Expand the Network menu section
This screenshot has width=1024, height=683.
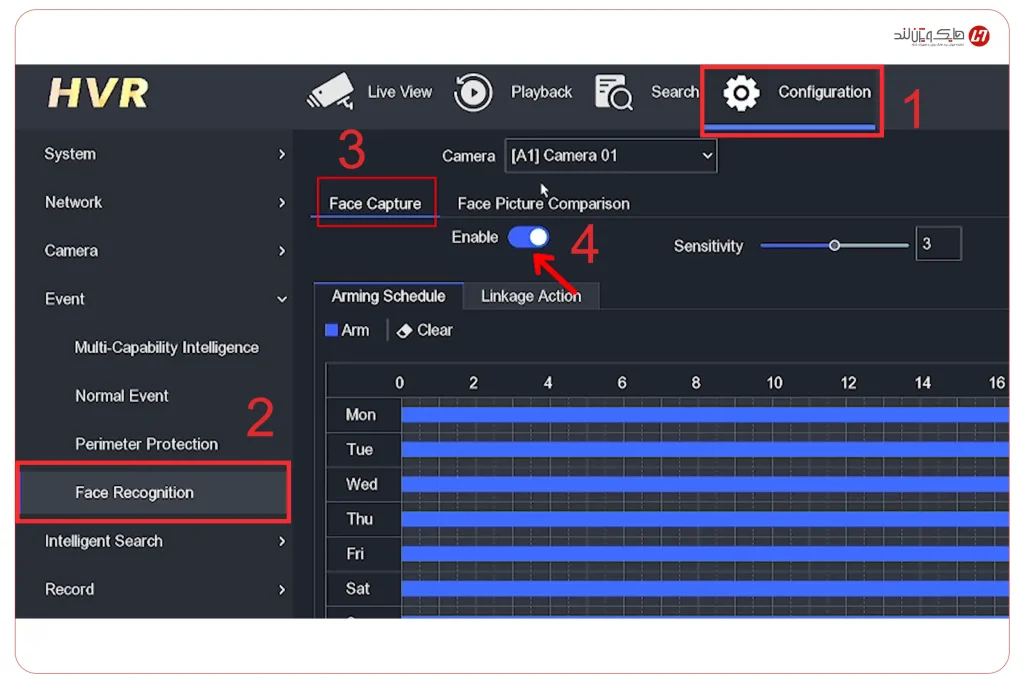click(164, 202)
